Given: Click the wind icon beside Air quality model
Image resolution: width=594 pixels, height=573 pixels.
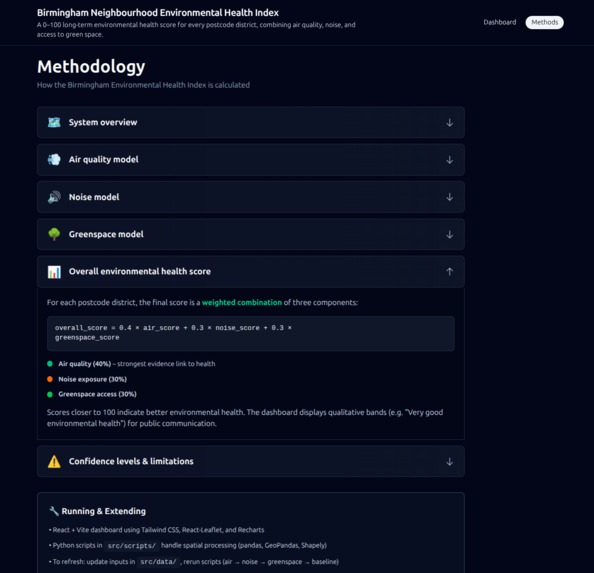Looking at the screenshot, I should click(54, 159).
